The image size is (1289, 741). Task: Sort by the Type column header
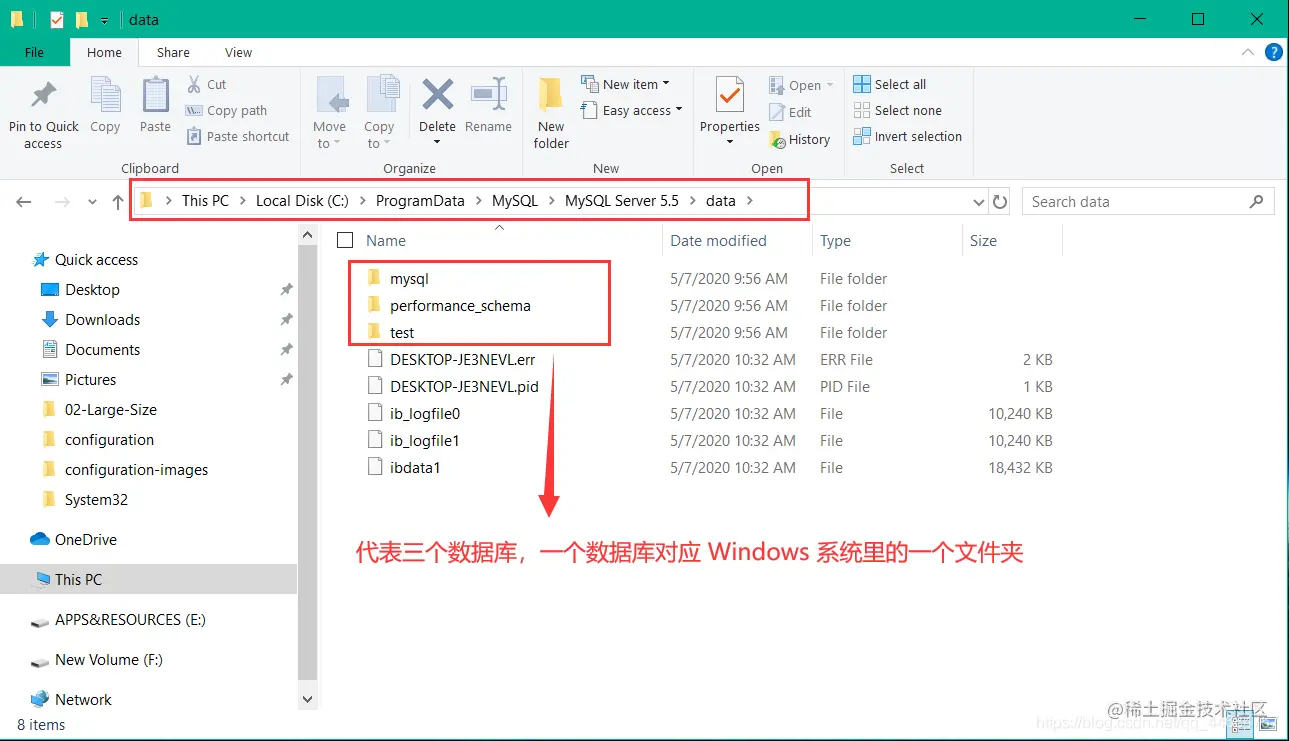pos(835,241)
